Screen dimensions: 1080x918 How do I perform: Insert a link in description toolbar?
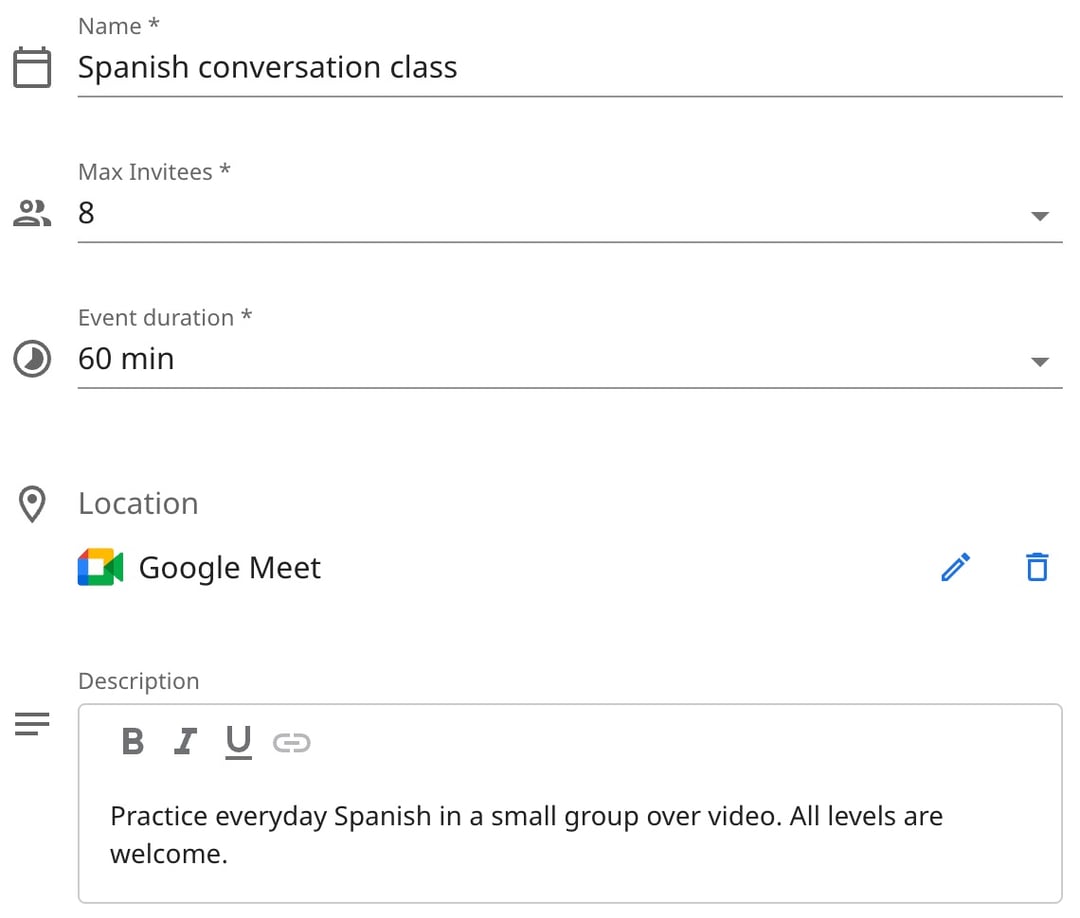(291, 742)
